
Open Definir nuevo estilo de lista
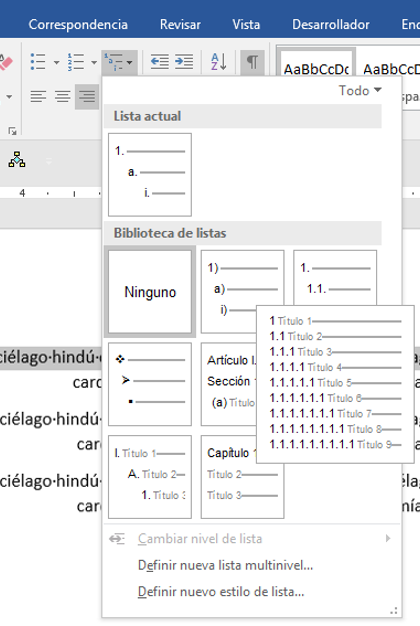221,592
